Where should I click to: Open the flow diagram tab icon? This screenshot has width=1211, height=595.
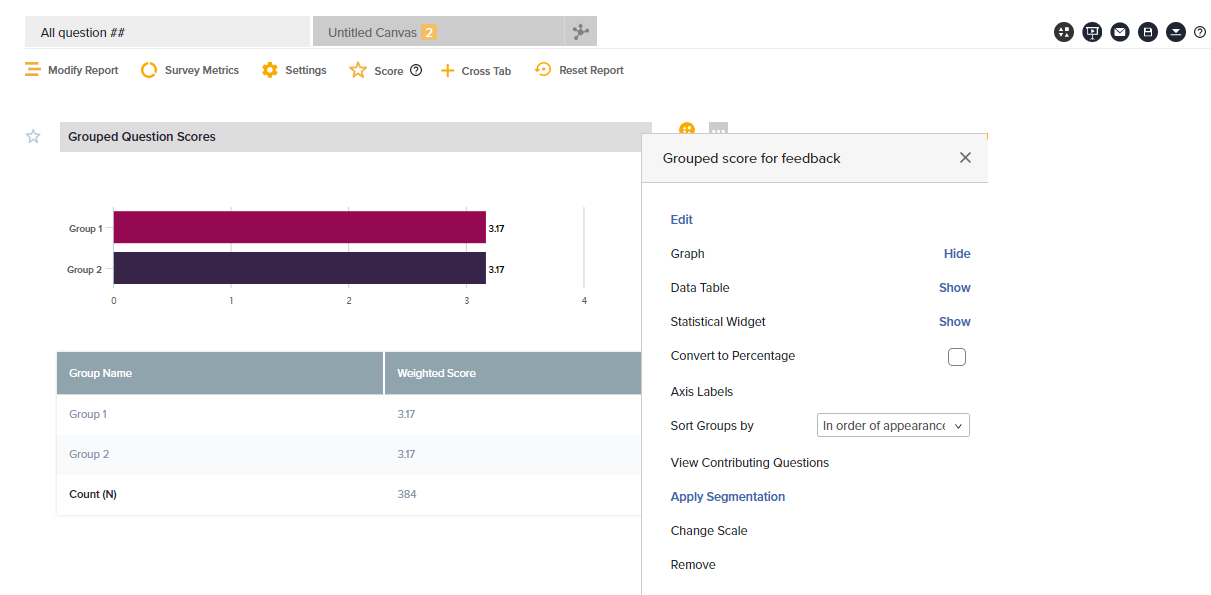(x=581, y=32)
